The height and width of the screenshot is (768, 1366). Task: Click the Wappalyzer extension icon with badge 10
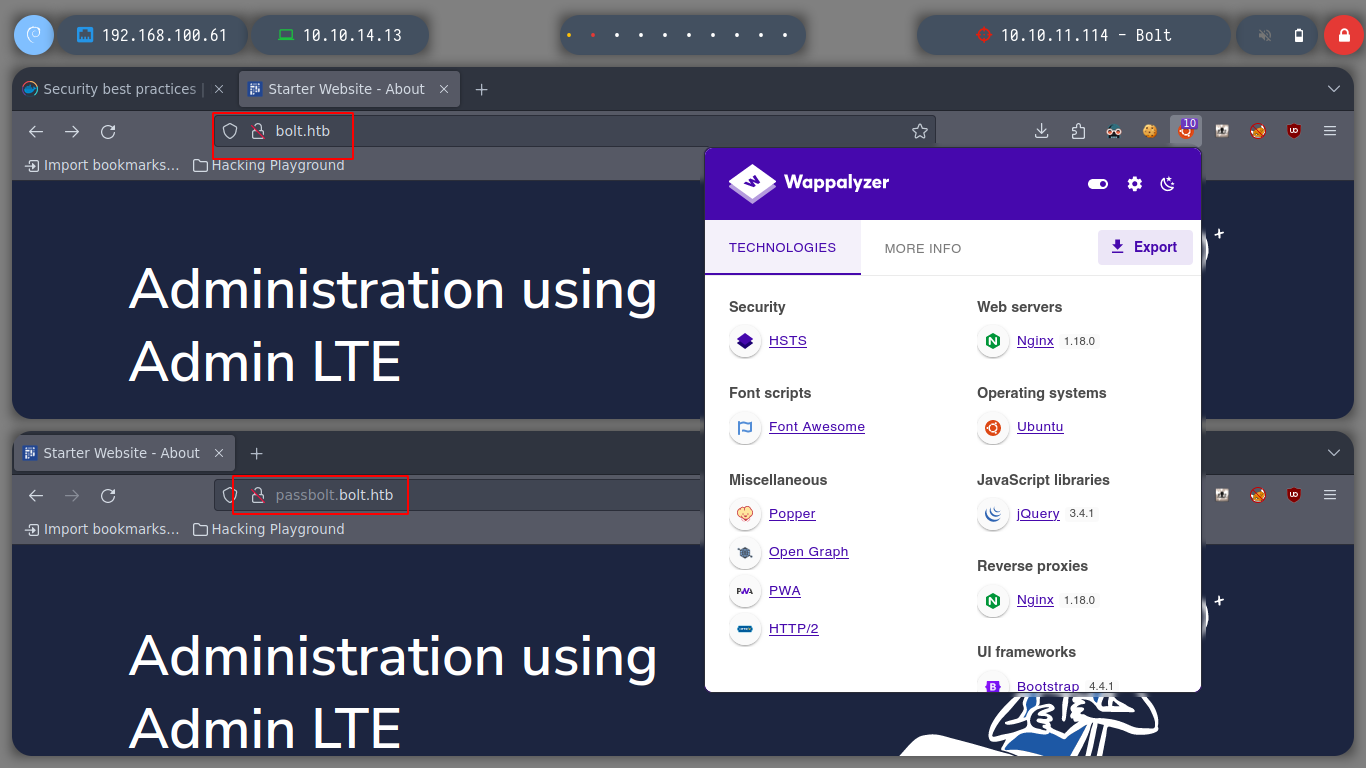[1186, 130]
